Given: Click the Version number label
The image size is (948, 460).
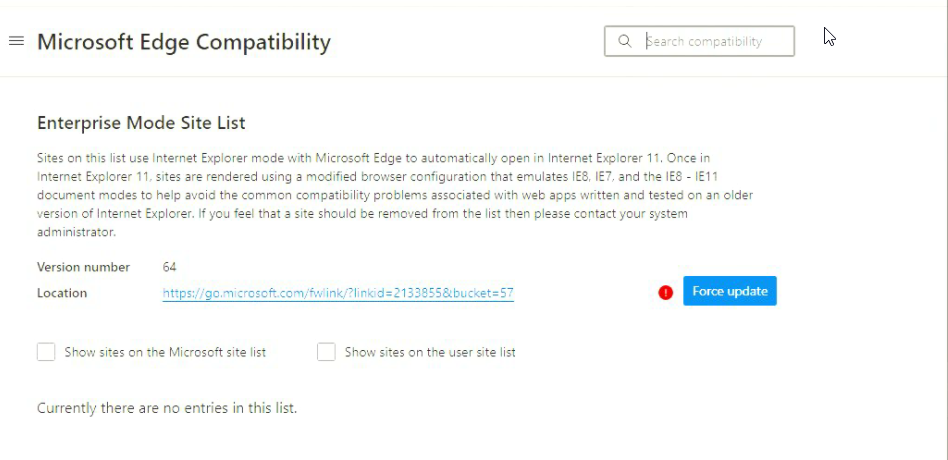Looking at the screenshot, I should pos(83,267).
